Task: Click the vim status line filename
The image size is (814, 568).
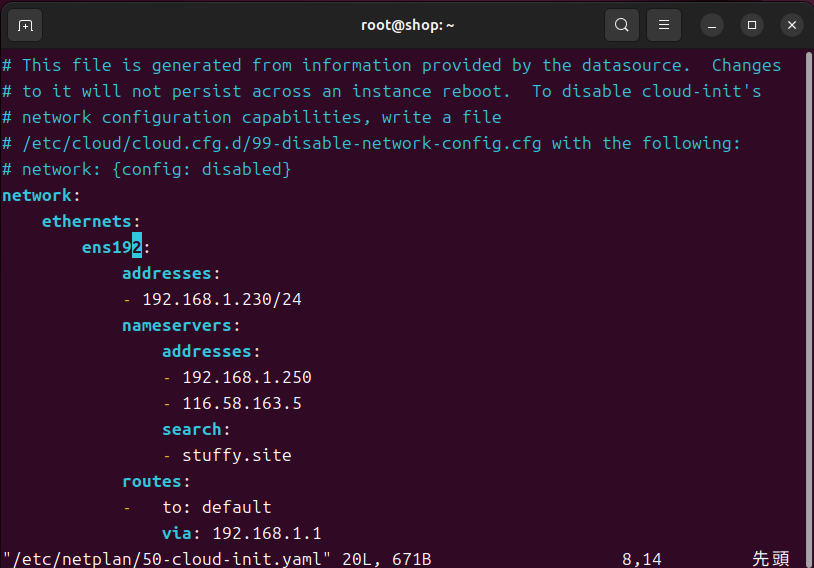Action: (x=167, y=559)
